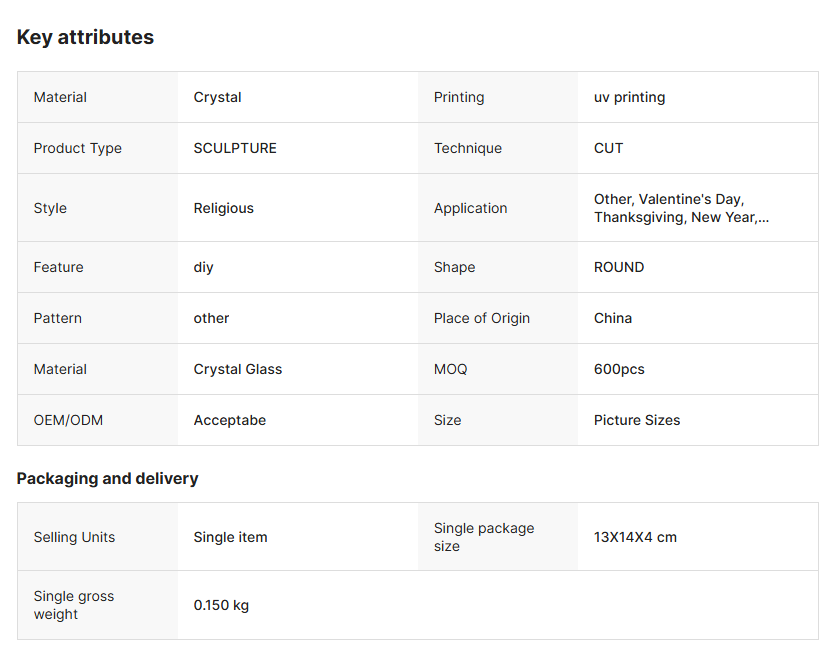This screenshot has width=826, height=653.
Task: Select the ROUND shape value
Action: (x=619, y=267)
